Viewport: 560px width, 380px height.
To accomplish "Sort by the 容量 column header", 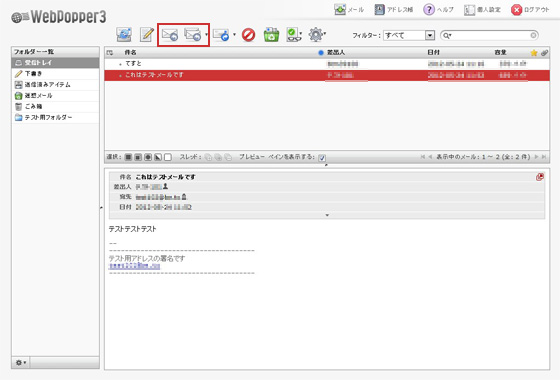I will point(500,52).
